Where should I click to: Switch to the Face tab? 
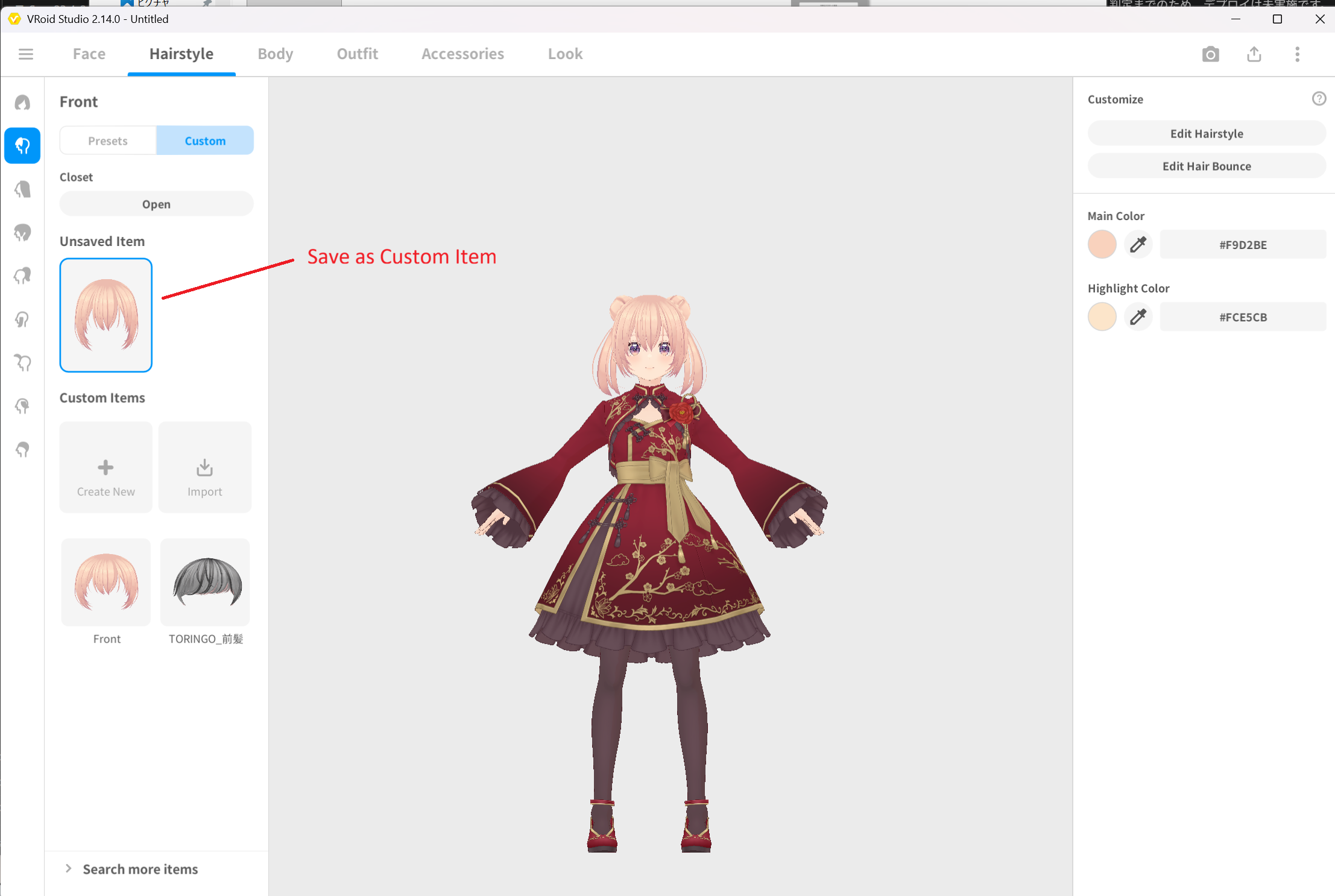(89, 54)
